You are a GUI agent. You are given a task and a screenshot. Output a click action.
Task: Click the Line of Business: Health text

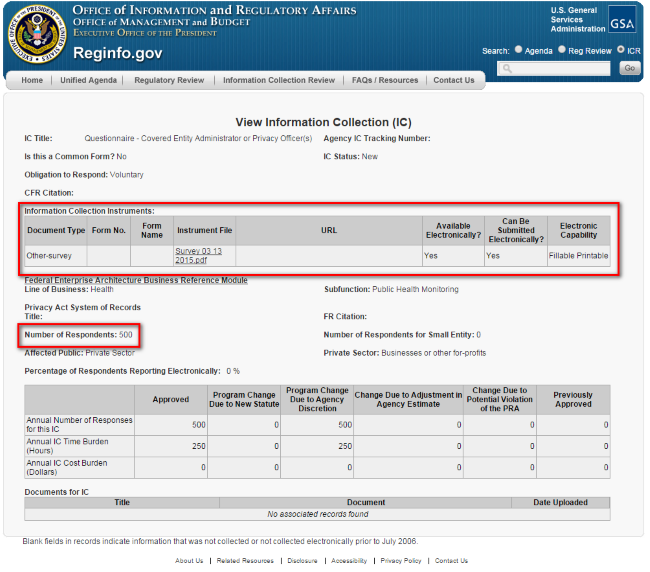click(69, 289)
